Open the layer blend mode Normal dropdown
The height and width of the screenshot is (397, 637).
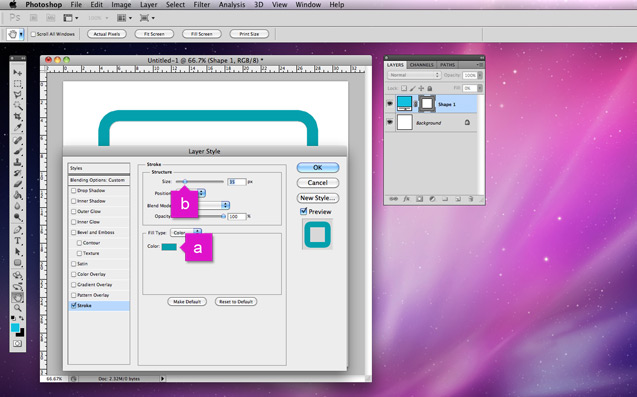414,75
